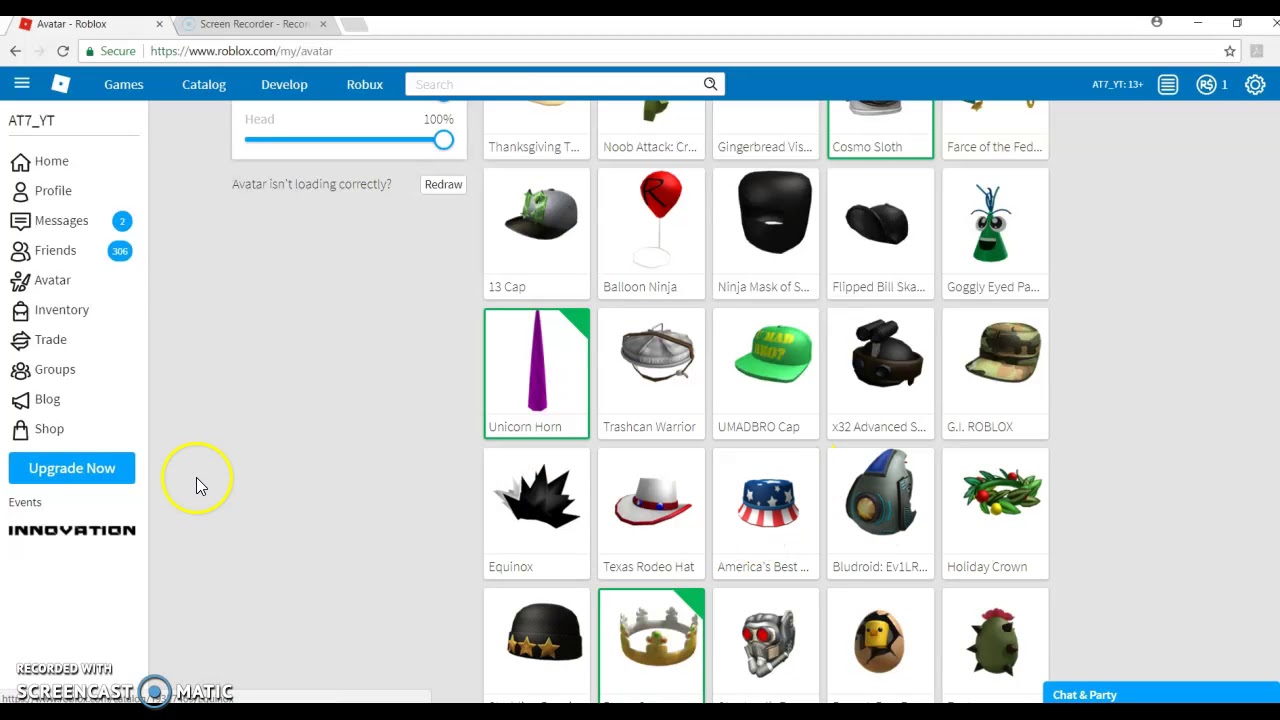Open the Games menu

(x=124, y=85)
